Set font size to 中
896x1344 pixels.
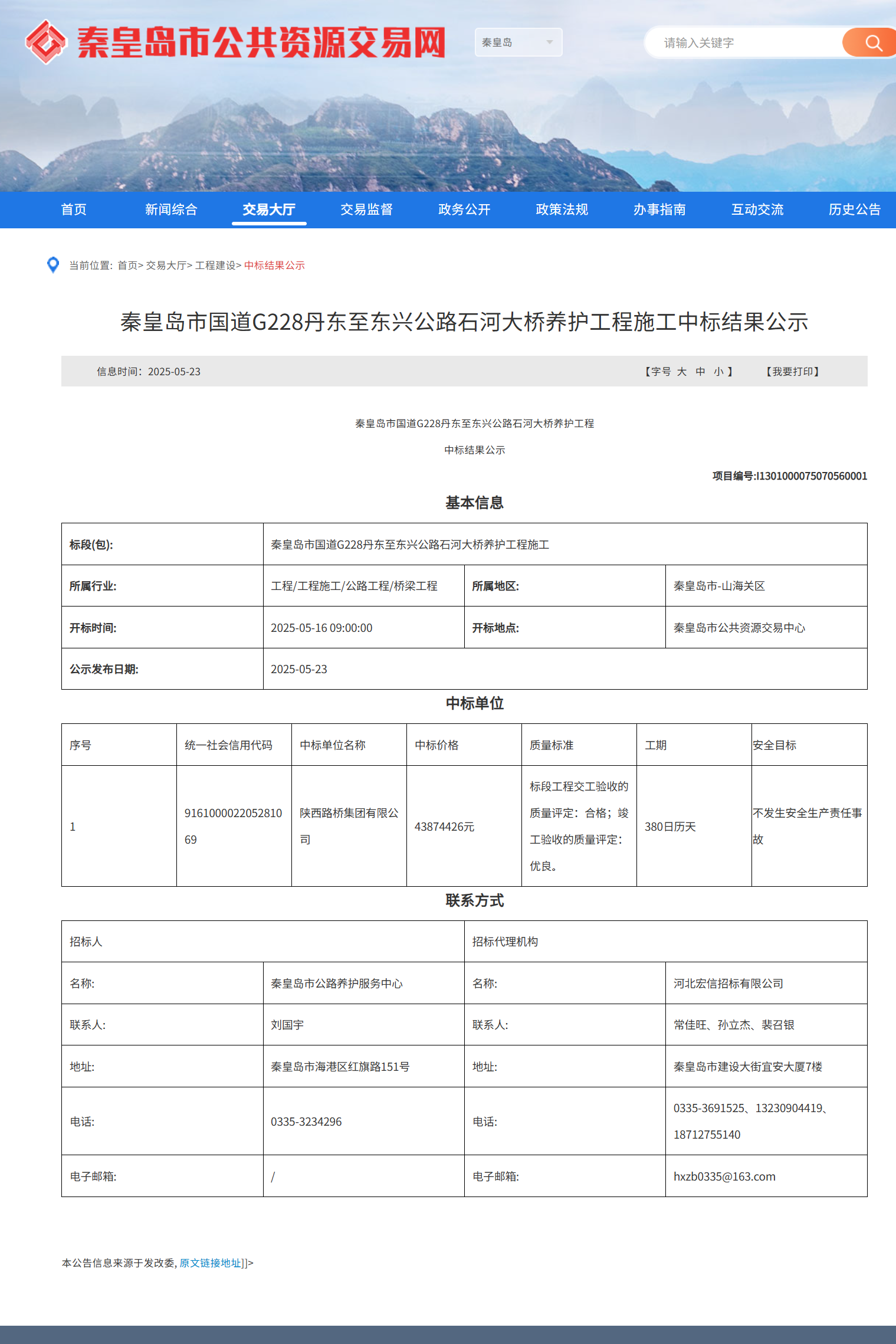point(700,372)
